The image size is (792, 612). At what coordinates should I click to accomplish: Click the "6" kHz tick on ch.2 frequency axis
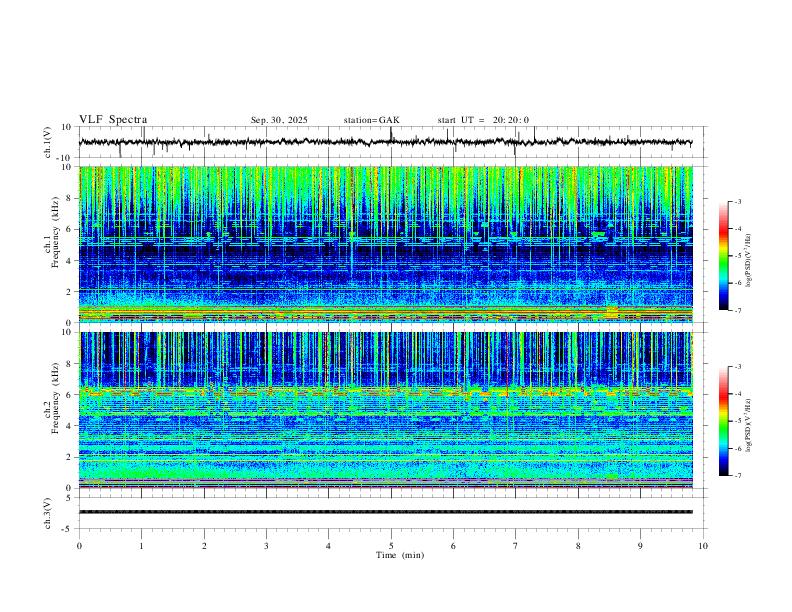tap(70, 395)
